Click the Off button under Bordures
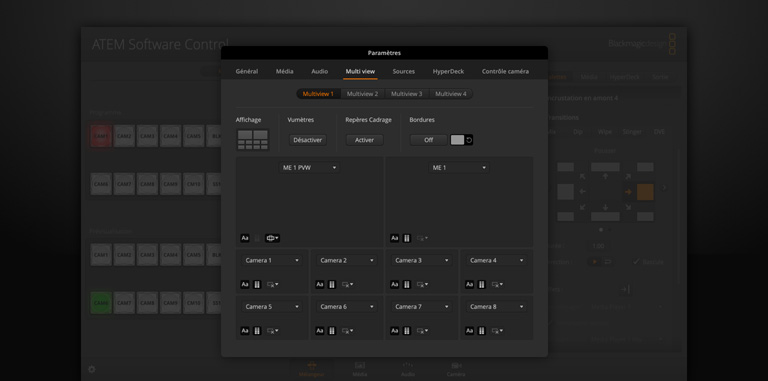 (429, 140)
